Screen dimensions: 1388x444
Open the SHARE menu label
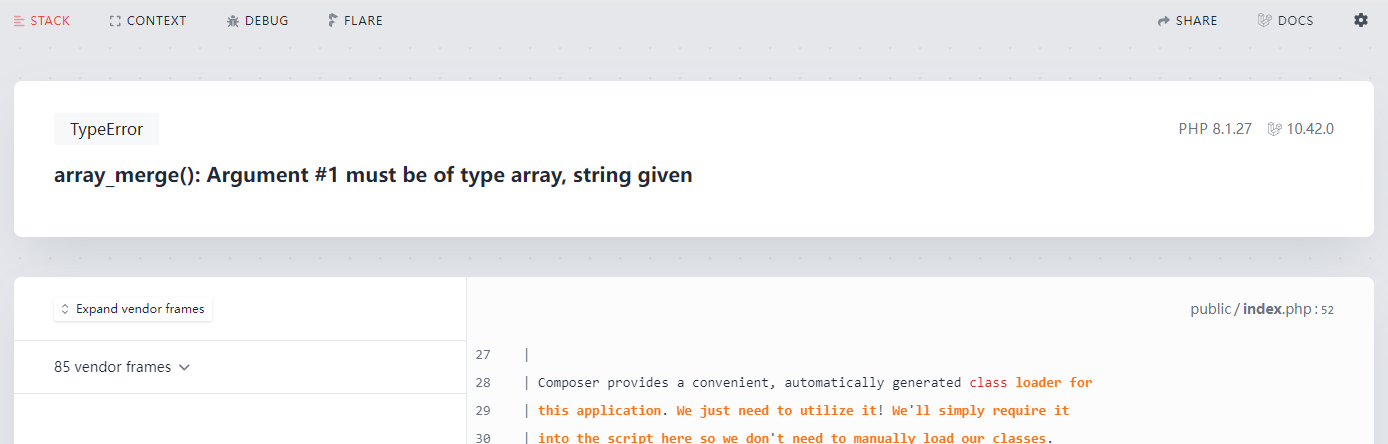1196,21
